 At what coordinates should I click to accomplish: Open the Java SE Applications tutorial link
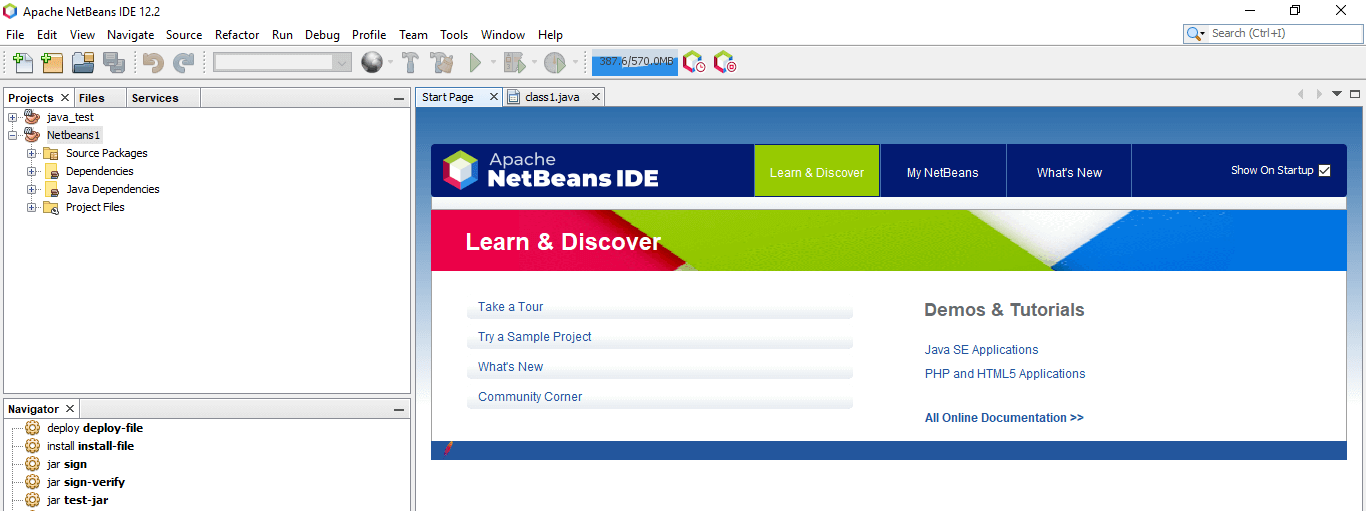click(981, 350)
